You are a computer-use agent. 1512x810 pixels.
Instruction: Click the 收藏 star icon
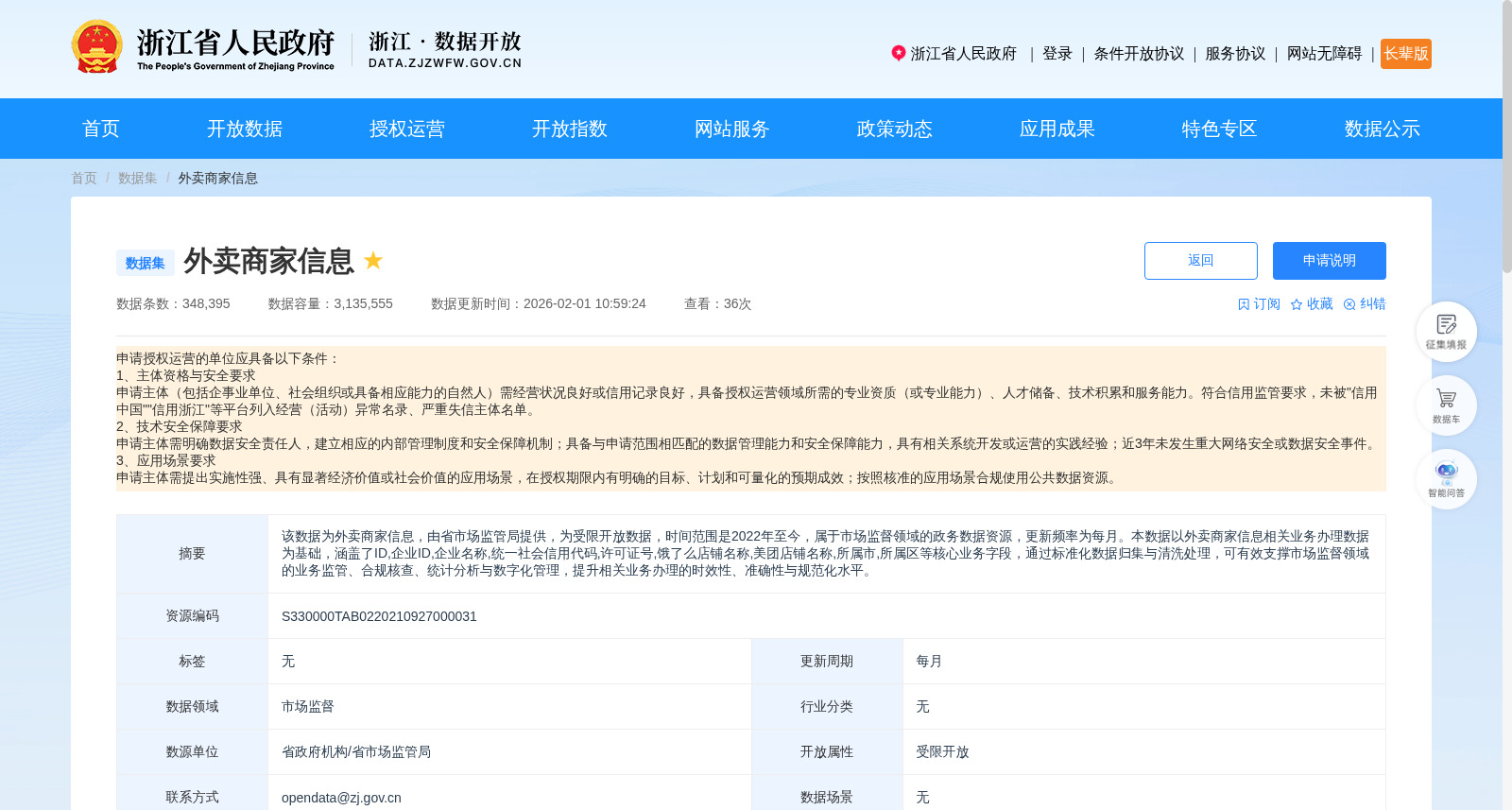click(1297, 304)
